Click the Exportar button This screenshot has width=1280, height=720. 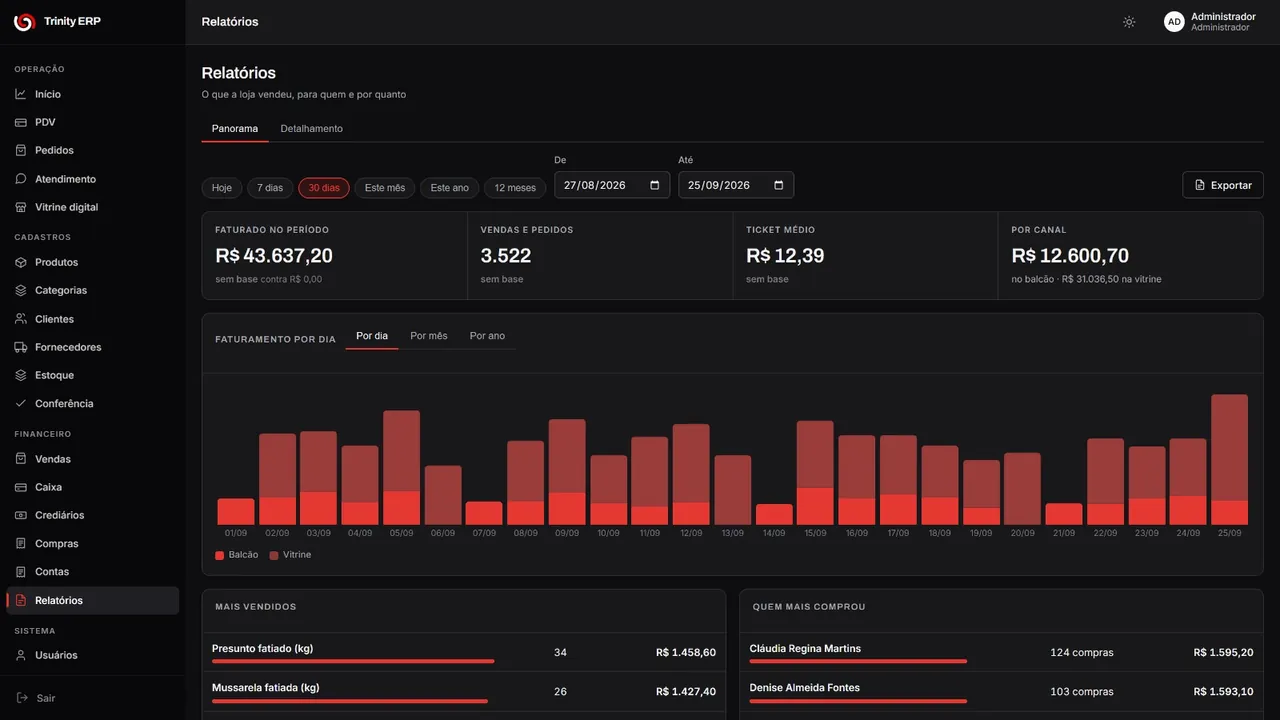coord(1223,185)
